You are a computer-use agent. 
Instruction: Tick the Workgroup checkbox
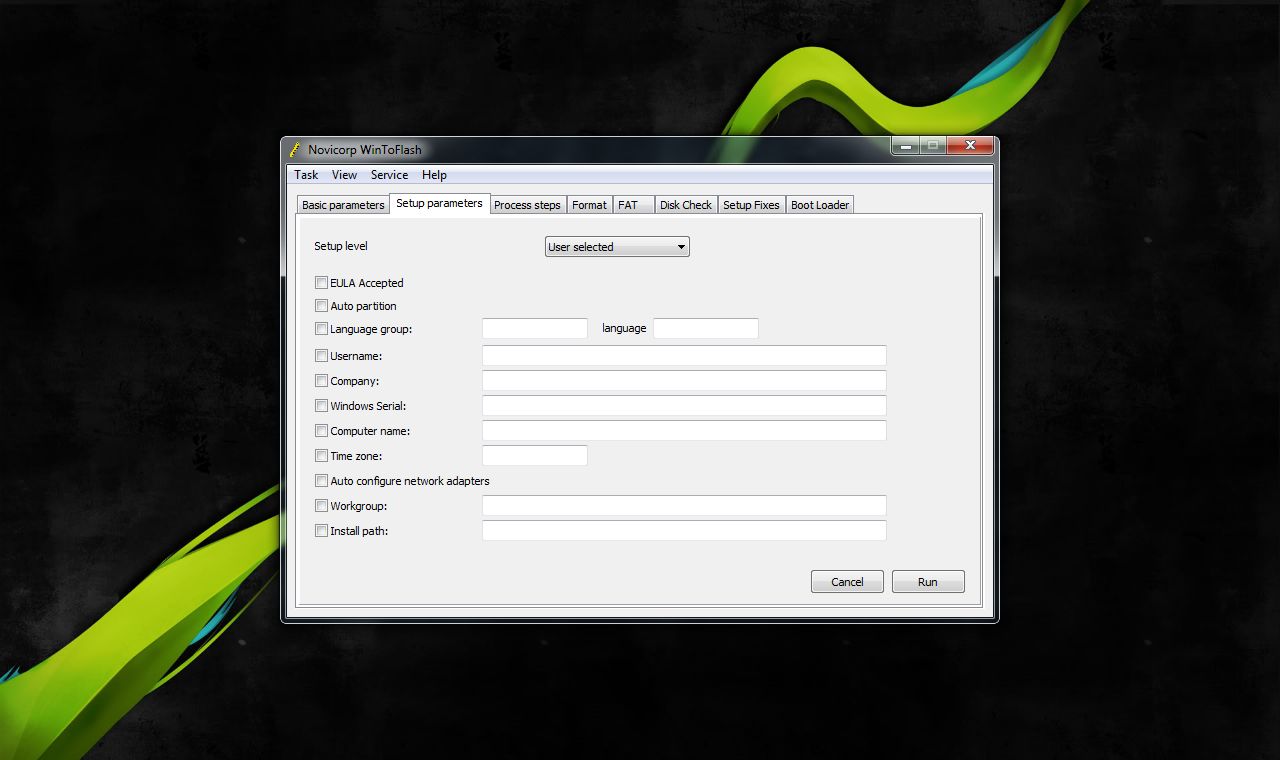coord(321,506)
